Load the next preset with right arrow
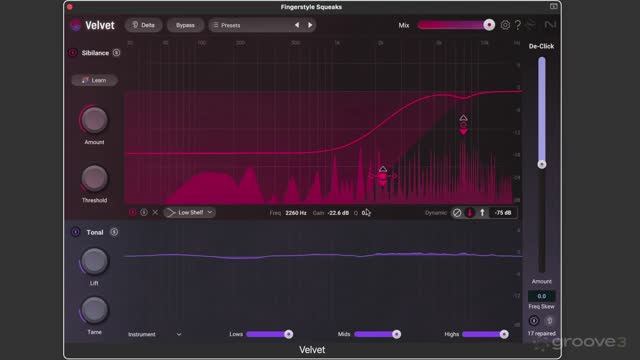This screenshot has width=640, height=360. pos(310,25)
